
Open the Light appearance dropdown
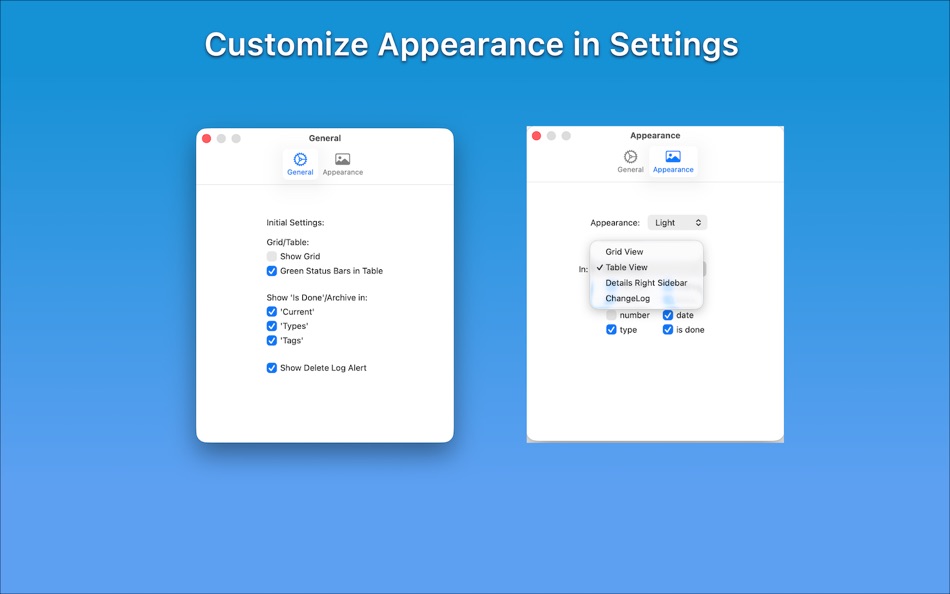point(677,222)
